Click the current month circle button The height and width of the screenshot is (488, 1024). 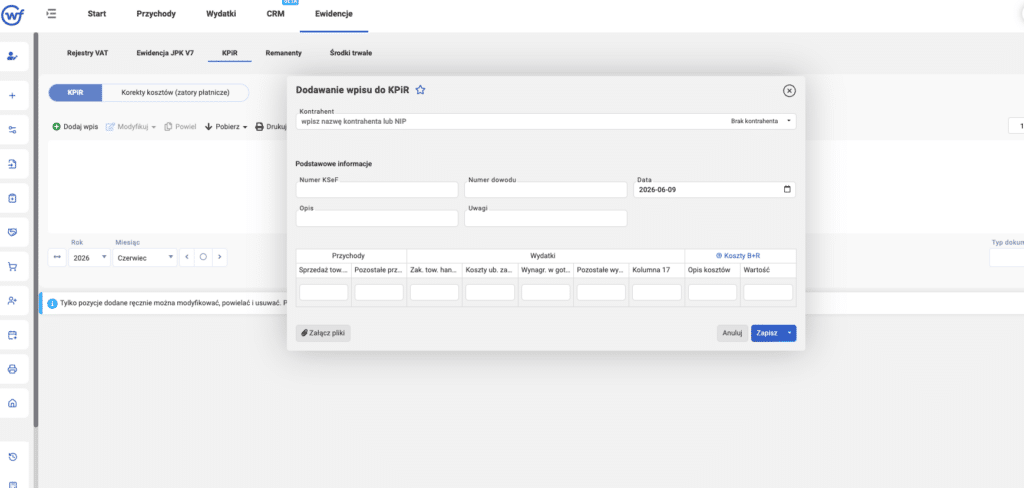tap(203, 257)
